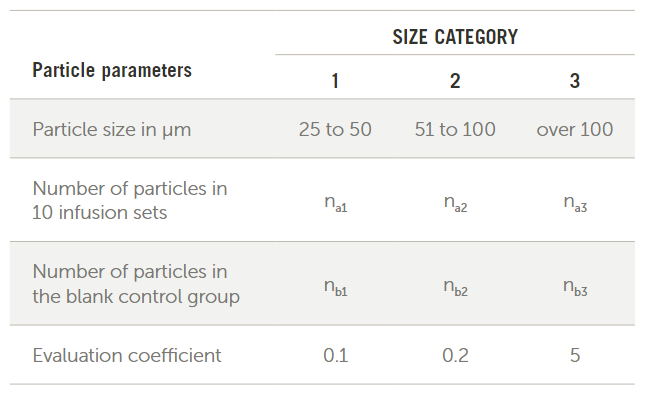Select the blank control group row label
Image resolution: width=646 pixels, height=393 pixels.
[x=136, y=284]
